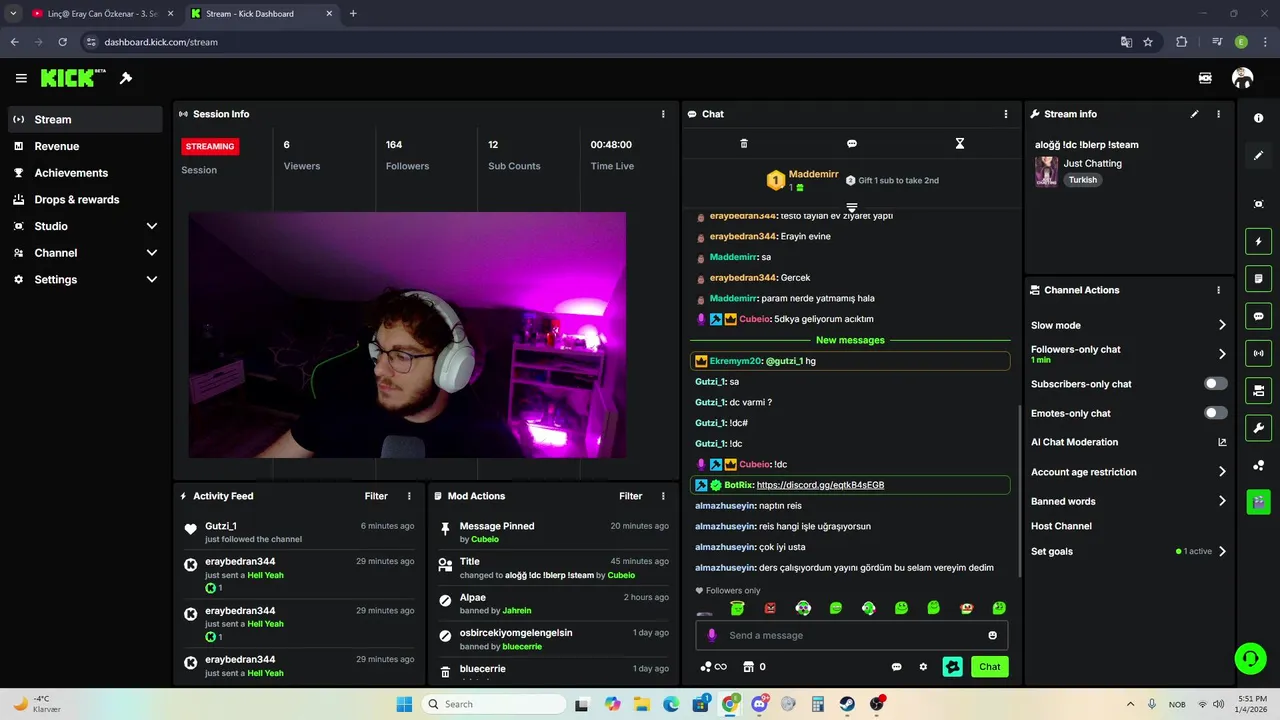Open Chat panel three-dot menu
This screenshot has width=1280, height=720.
[x=1006, y=114]
